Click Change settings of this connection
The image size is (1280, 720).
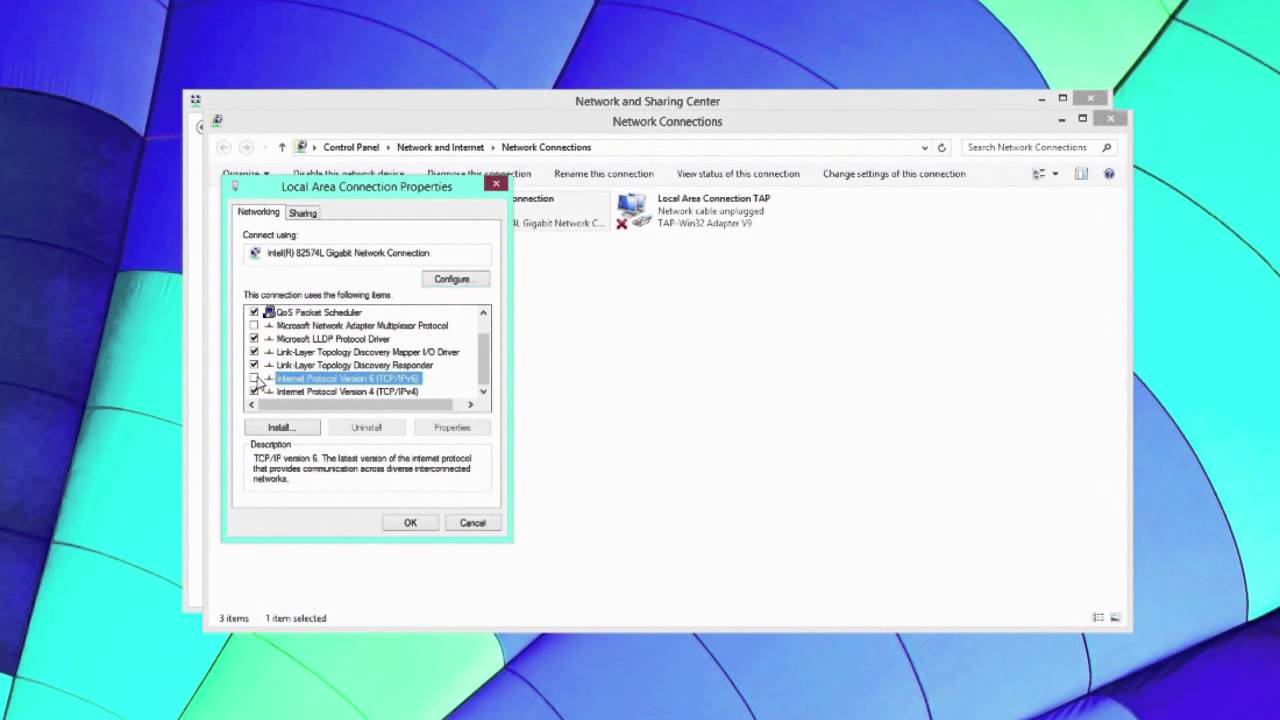coord(894,174)
